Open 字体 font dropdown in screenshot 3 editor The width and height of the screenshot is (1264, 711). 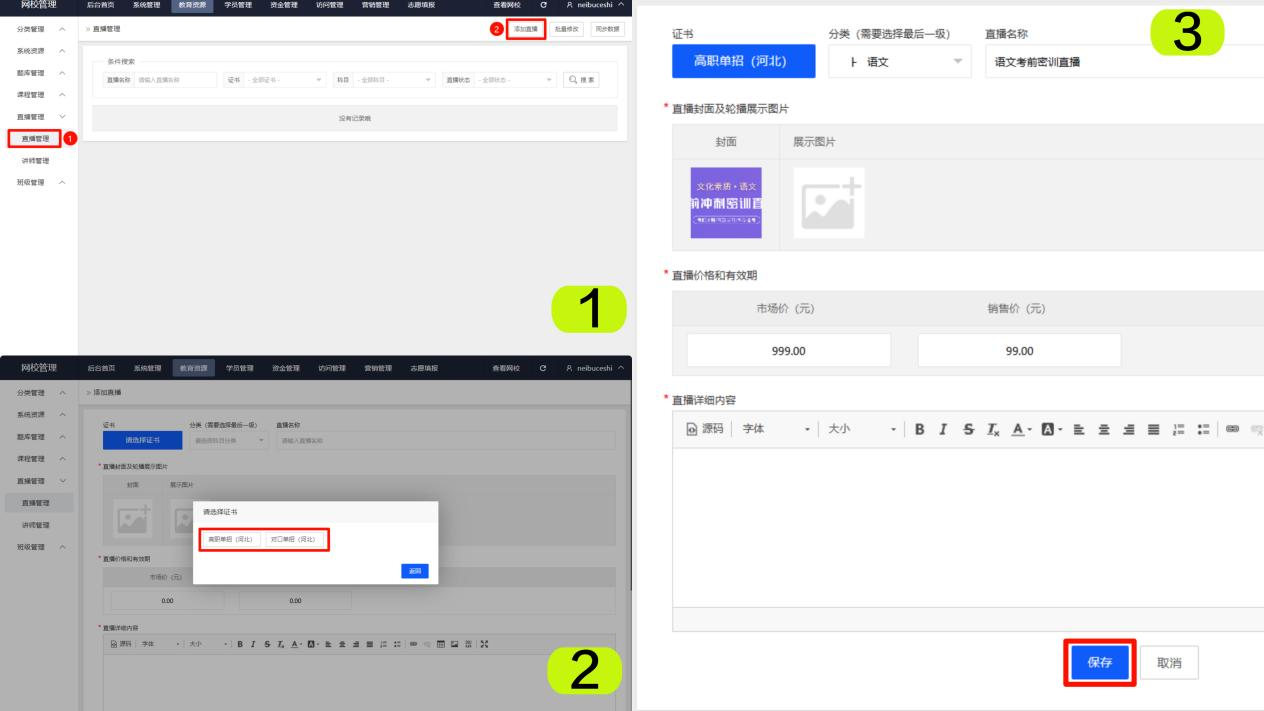[776, 428]
